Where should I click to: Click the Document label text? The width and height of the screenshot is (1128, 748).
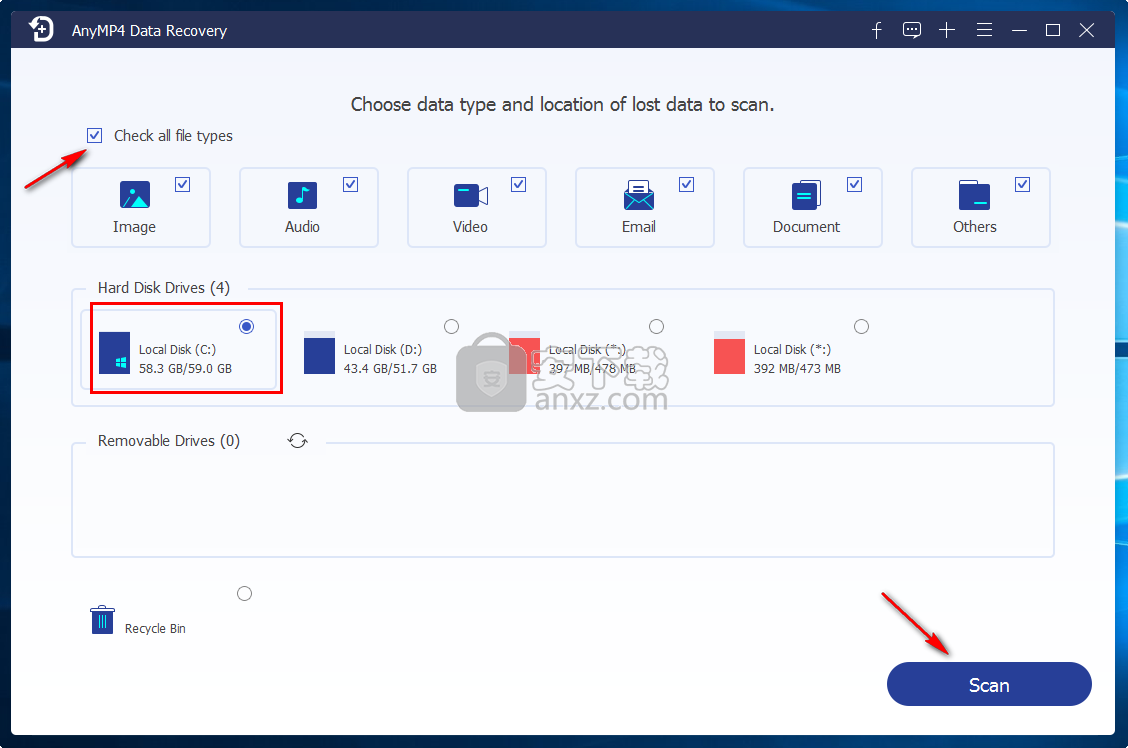pyautogui.click(x=806, y=227)
